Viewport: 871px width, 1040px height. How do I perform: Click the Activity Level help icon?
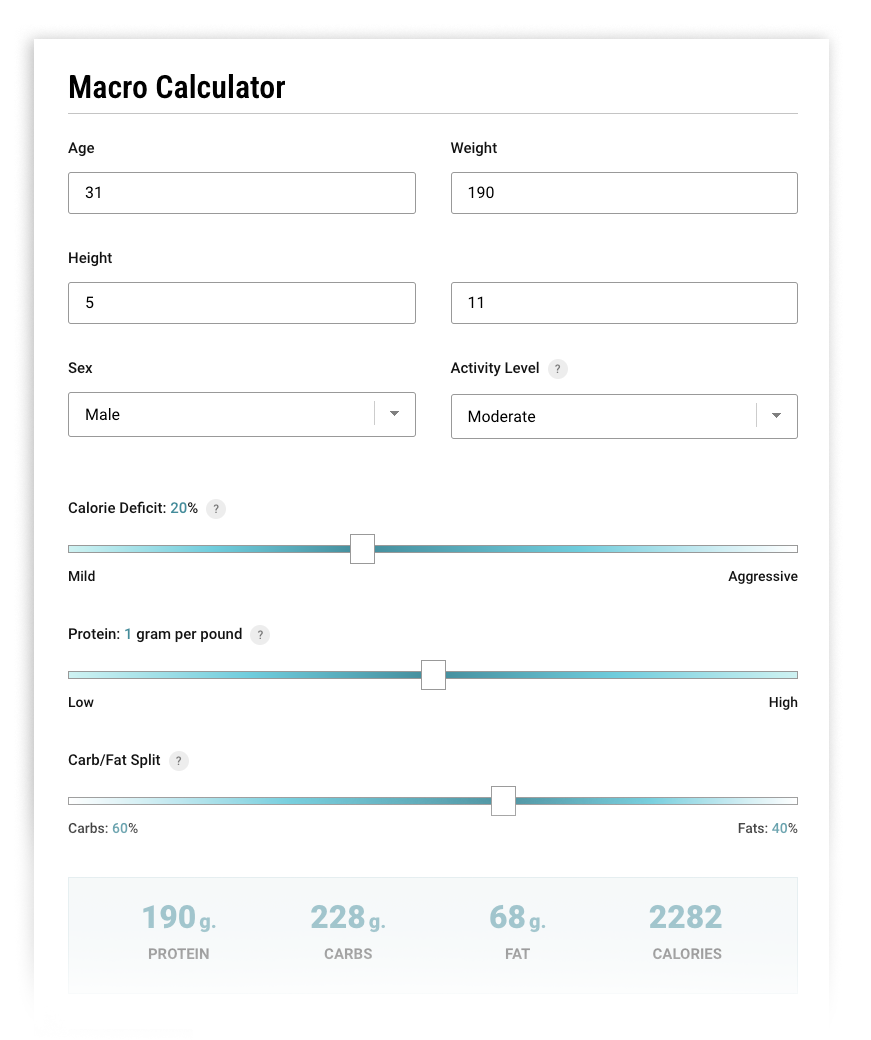click(x=558, y=369)
